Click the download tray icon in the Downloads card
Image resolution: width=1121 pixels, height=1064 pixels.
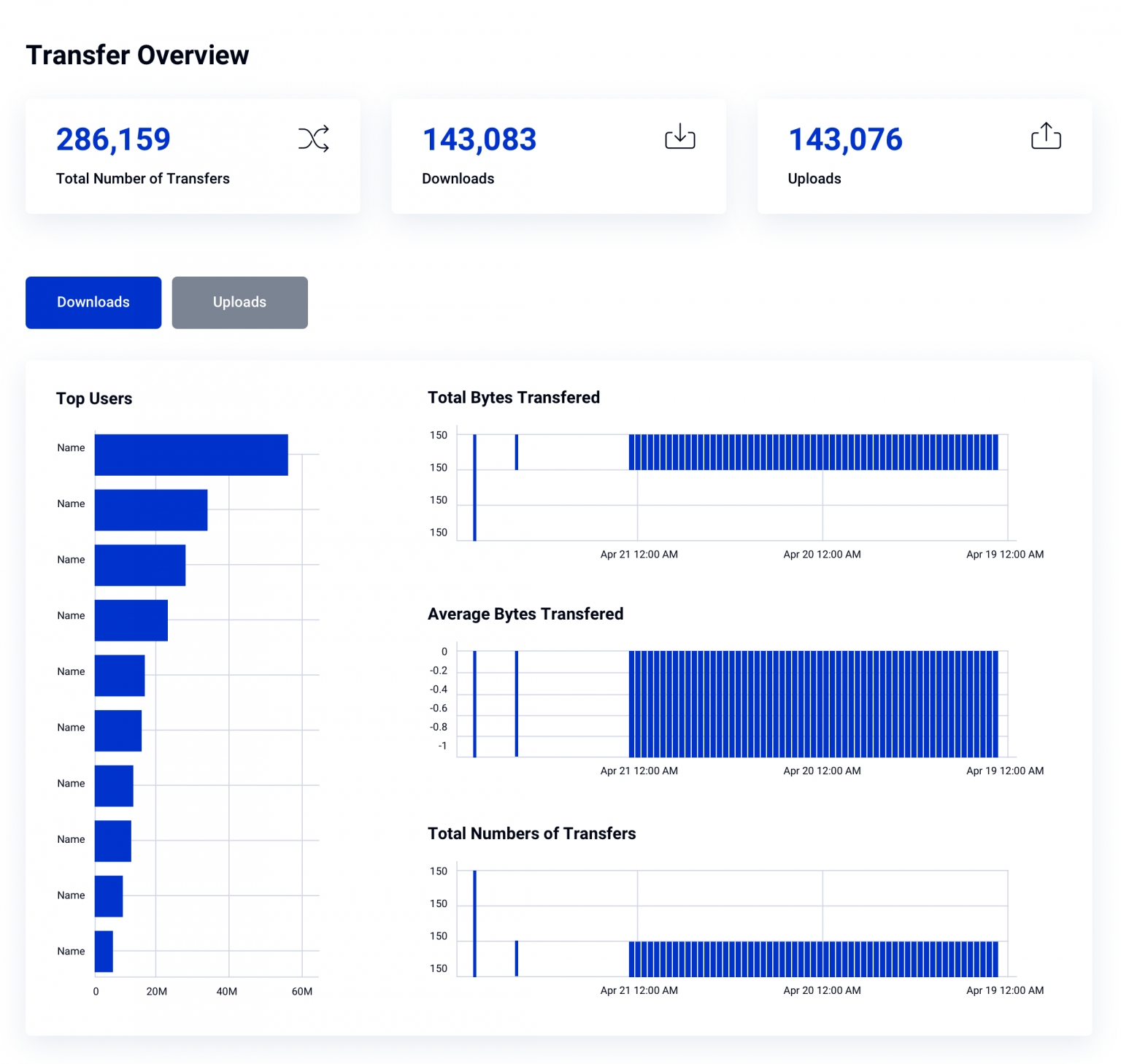click(x=679, y=136)
